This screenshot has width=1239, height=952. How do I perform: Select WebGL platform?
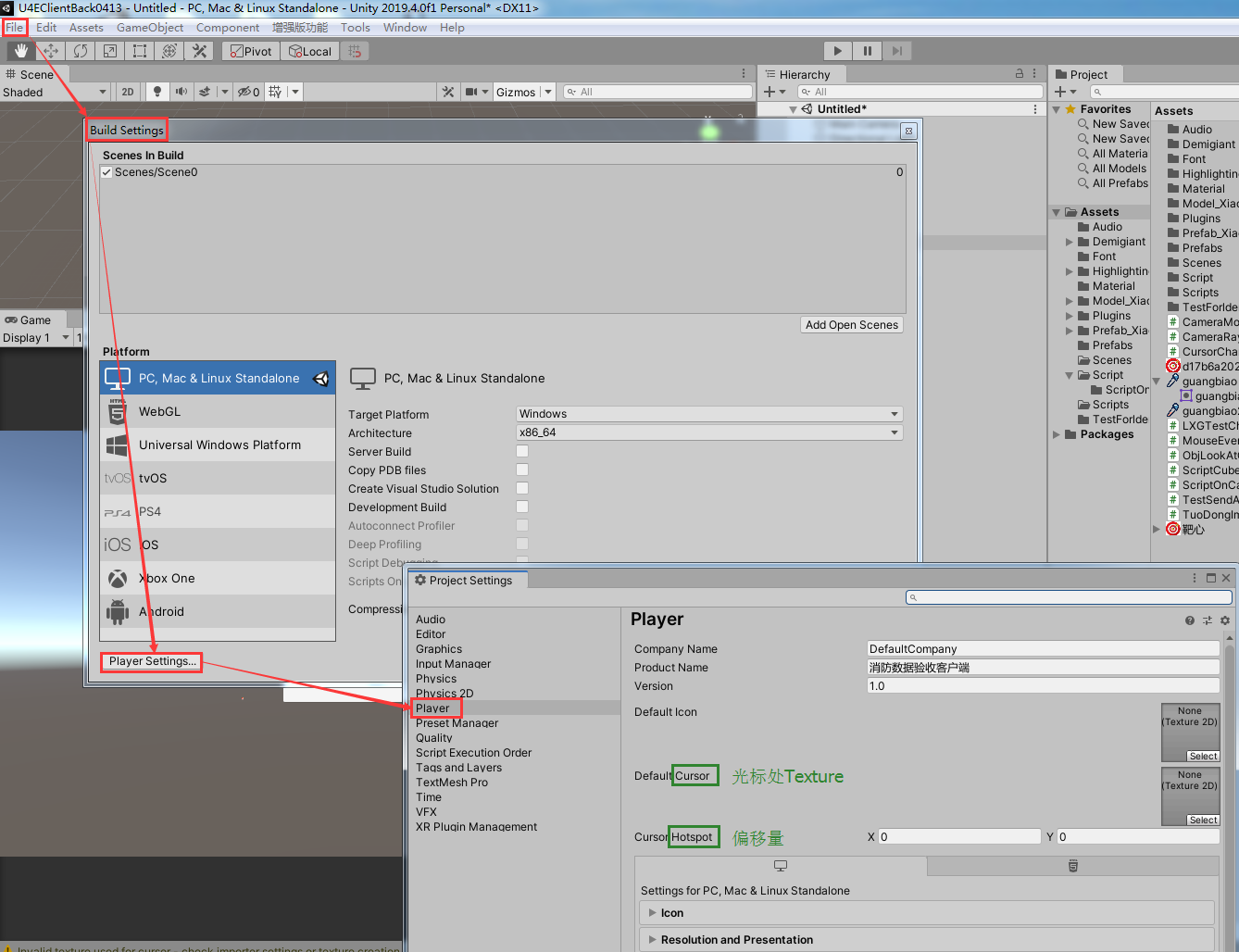coord(218,411)
